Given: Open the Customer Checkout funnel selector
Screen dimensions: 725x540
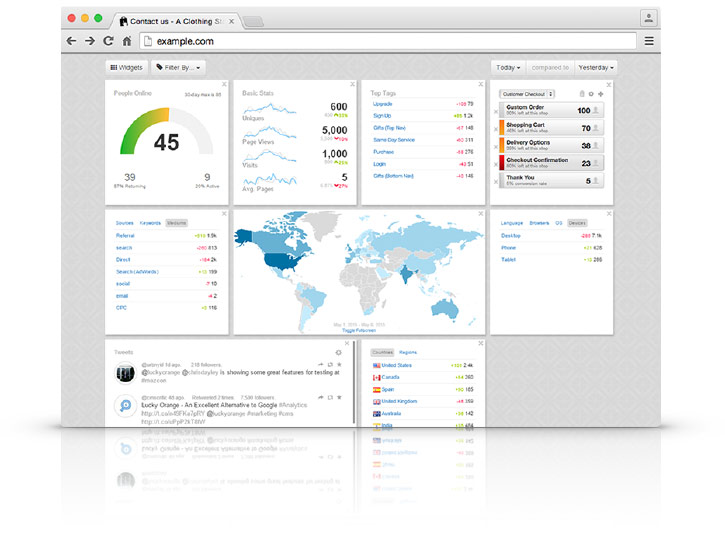Looking at the screenshot, I should 527,94.
